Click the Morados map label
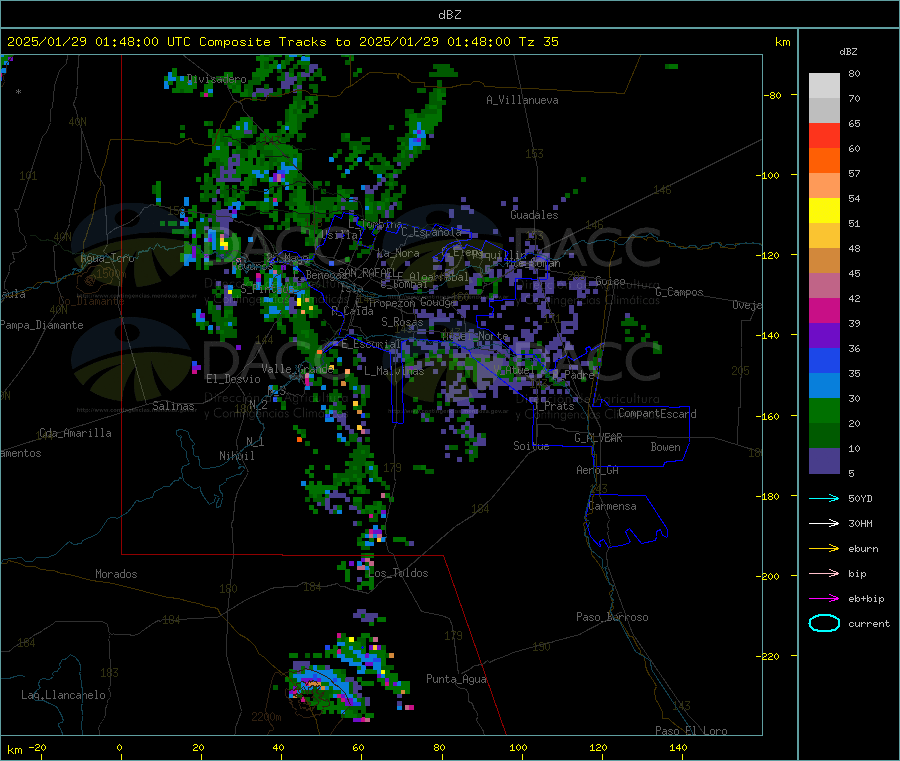 [116, 574]
